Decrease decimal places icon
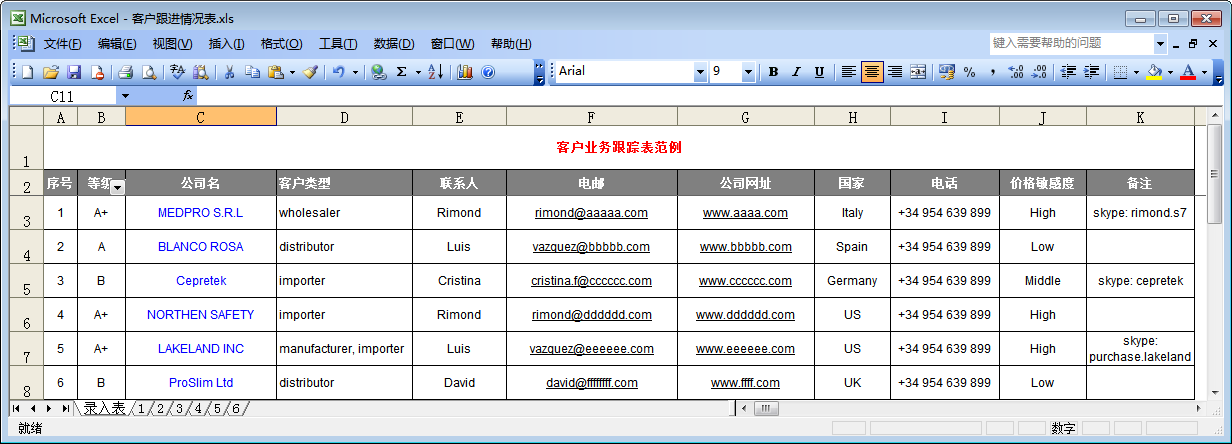Viewport: 1232px width, 444px height. [1039, 72]
